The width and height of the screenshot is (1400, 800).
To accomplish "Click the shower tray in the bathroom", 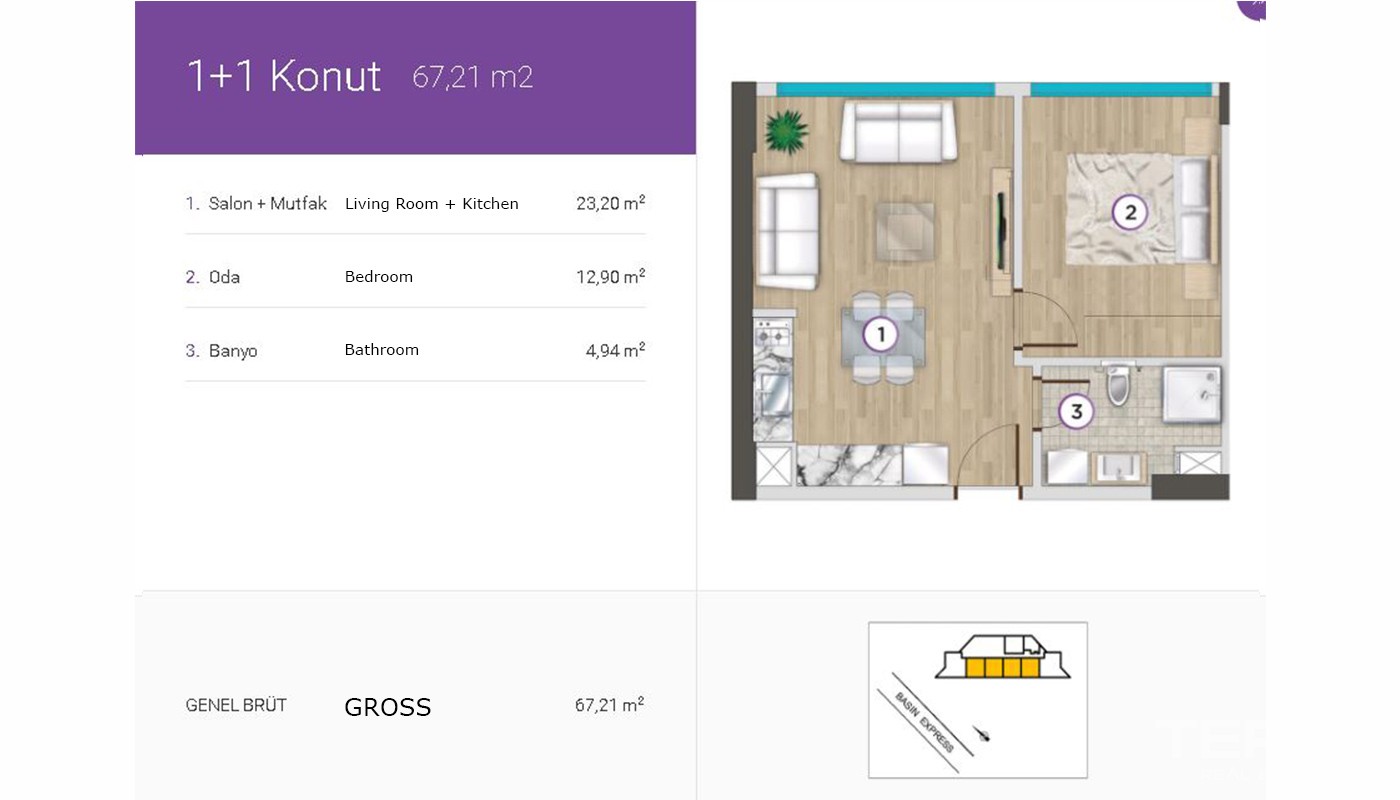I will click(x=1192, y=394).
